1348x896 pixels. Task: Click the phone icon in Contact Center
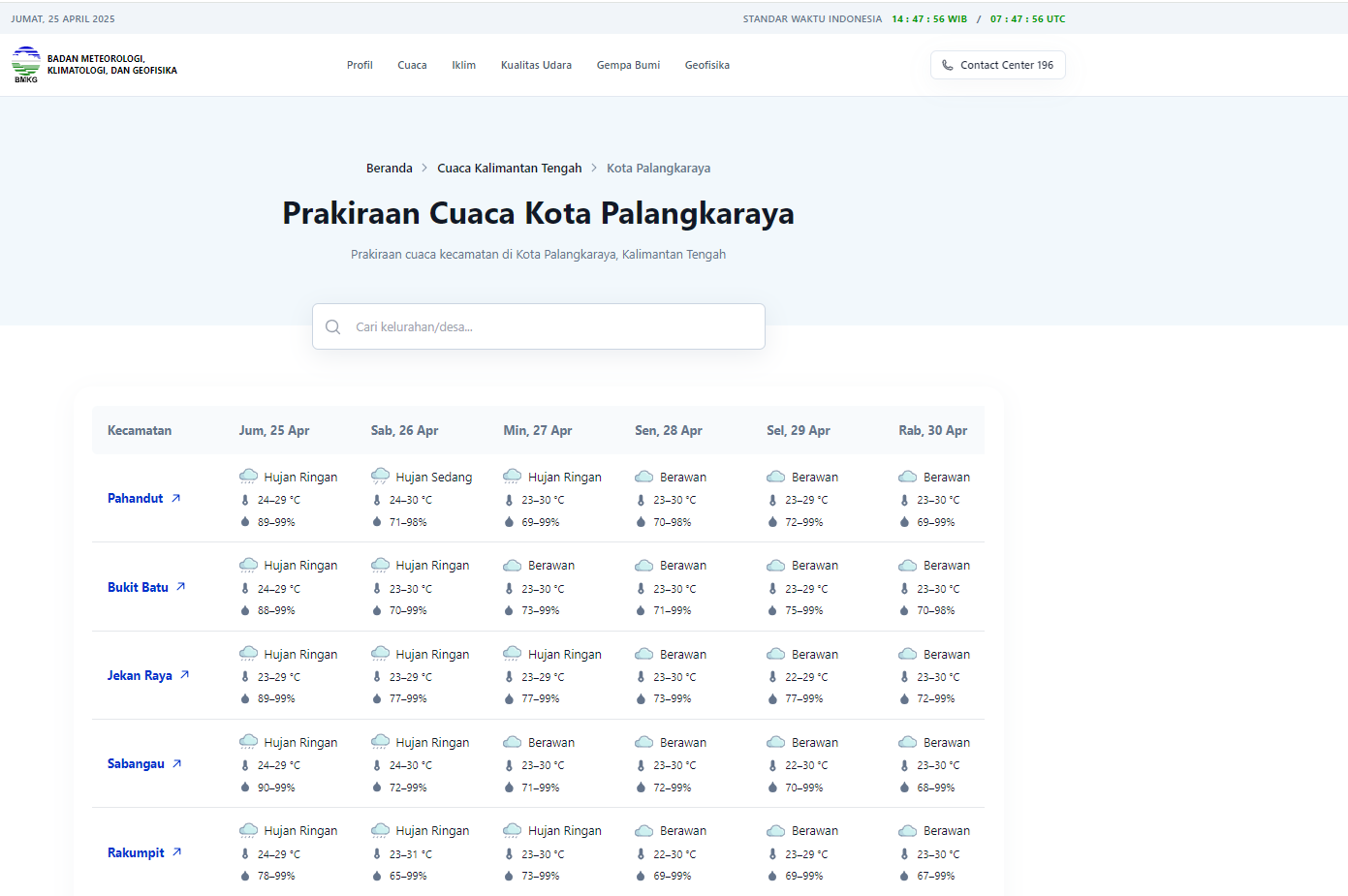click(x=948, y=66)
